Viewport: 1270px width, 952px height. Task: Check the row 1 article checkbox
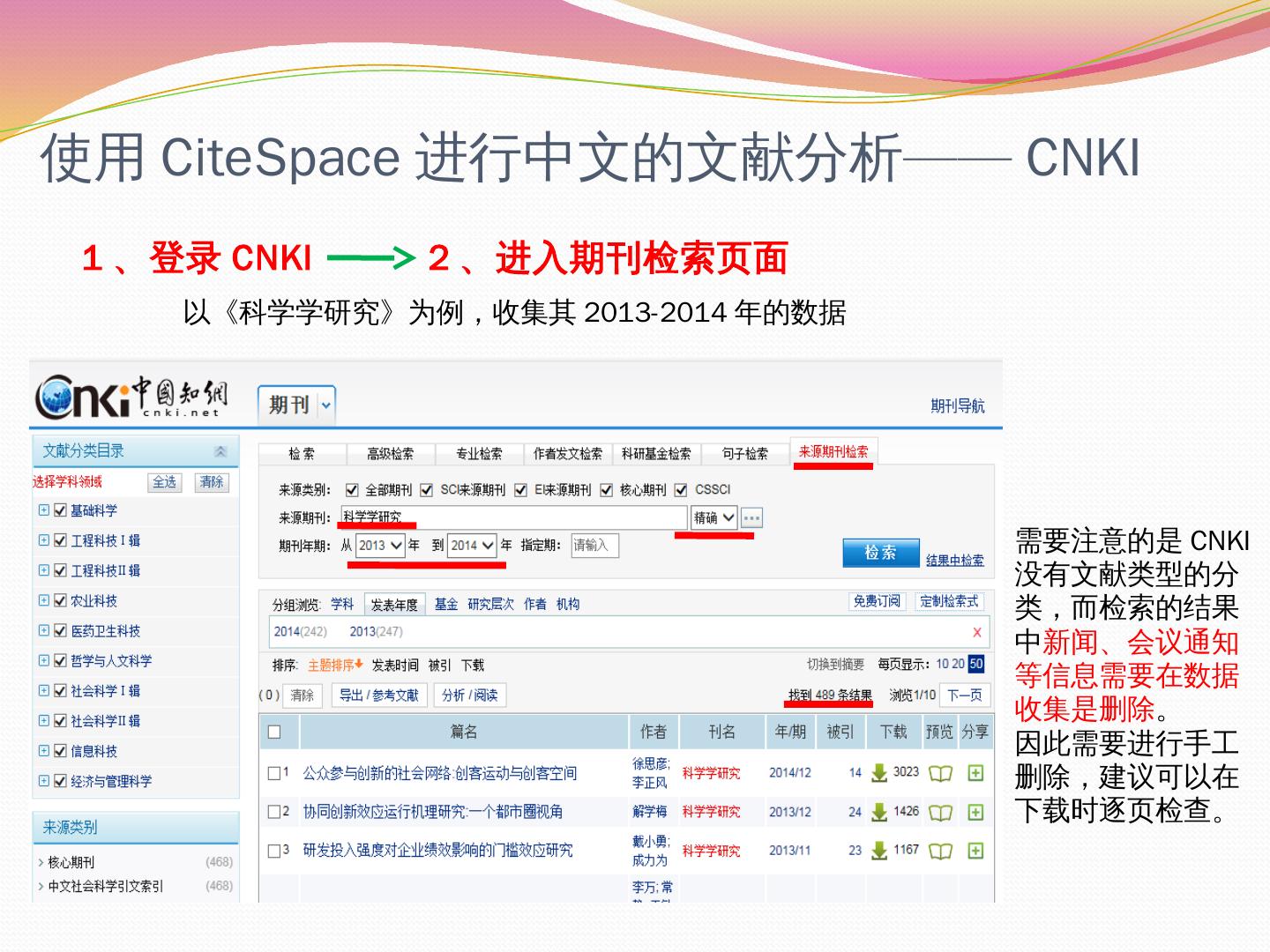click(x=273, y=773)
